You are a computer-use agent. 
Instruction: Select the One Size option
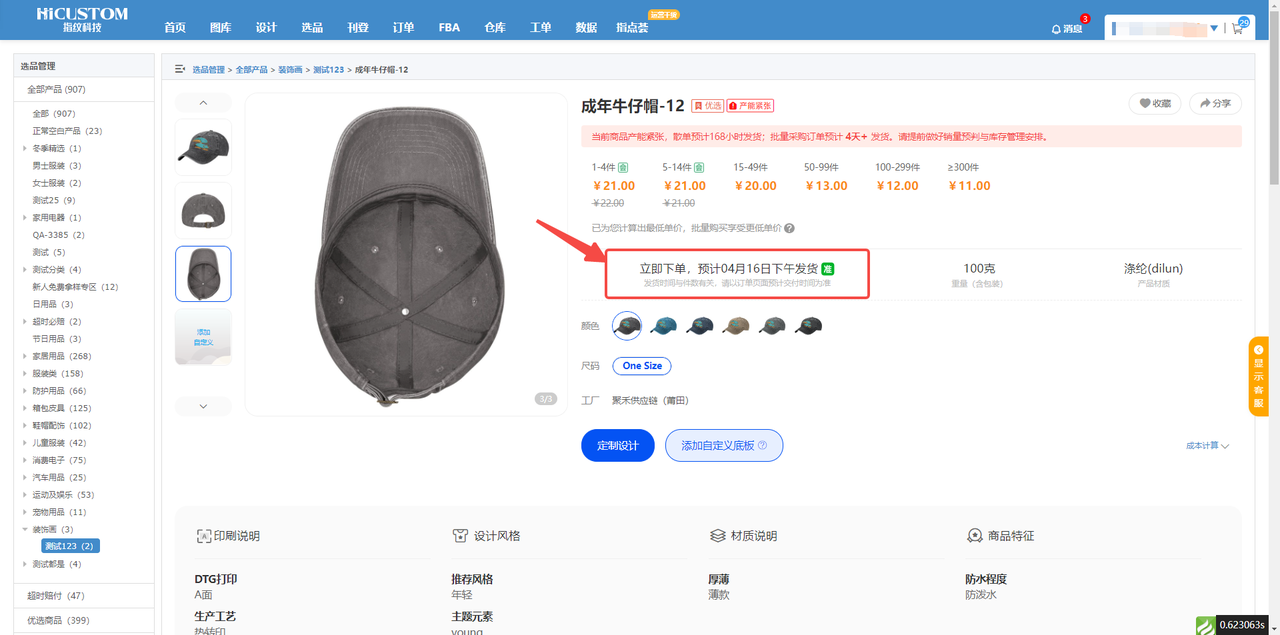coord(642,366)
